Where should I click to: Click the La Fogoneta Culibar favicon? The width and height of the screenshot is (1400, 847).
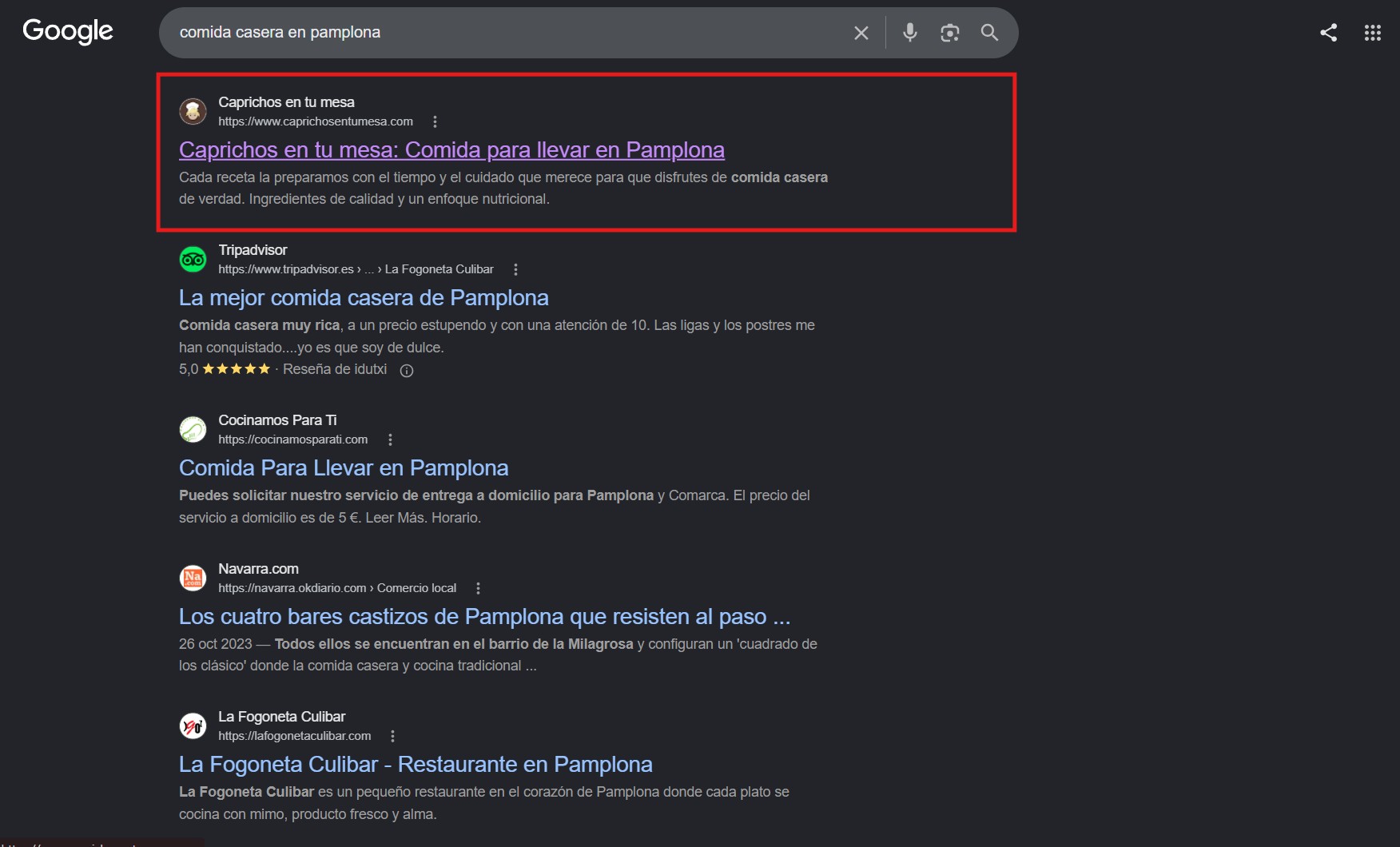(193, 726)
